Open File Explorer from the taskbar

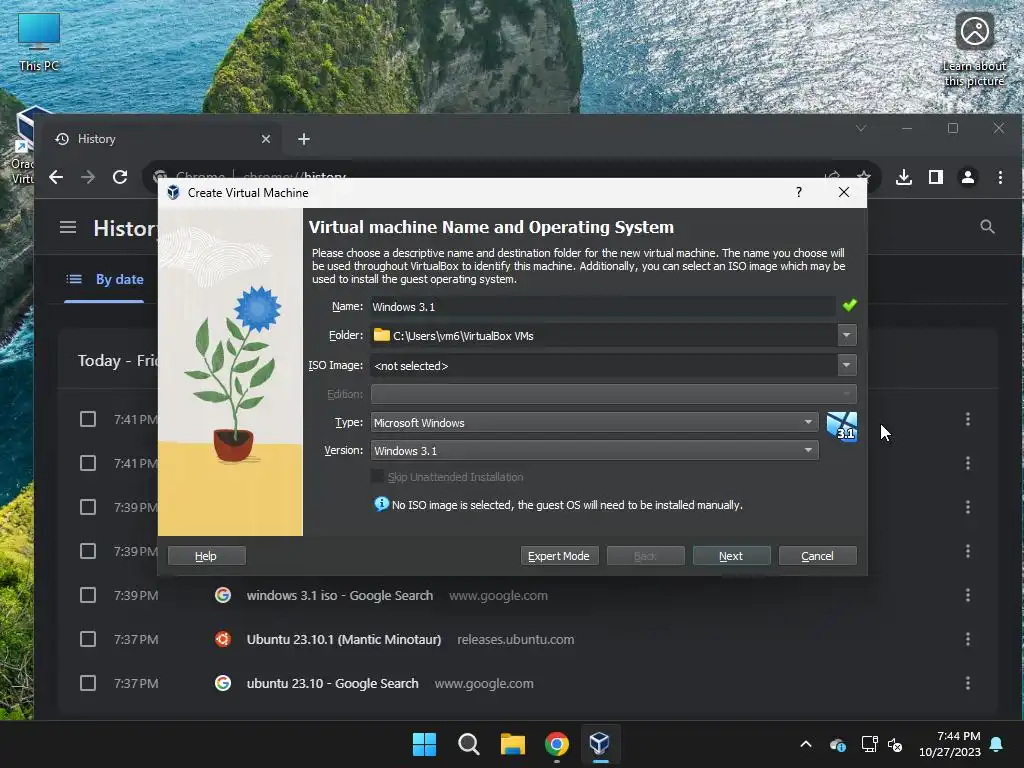coord(513,744)
